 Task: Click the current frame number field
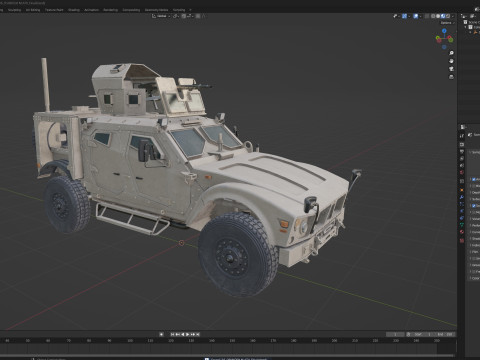[395, 334]
